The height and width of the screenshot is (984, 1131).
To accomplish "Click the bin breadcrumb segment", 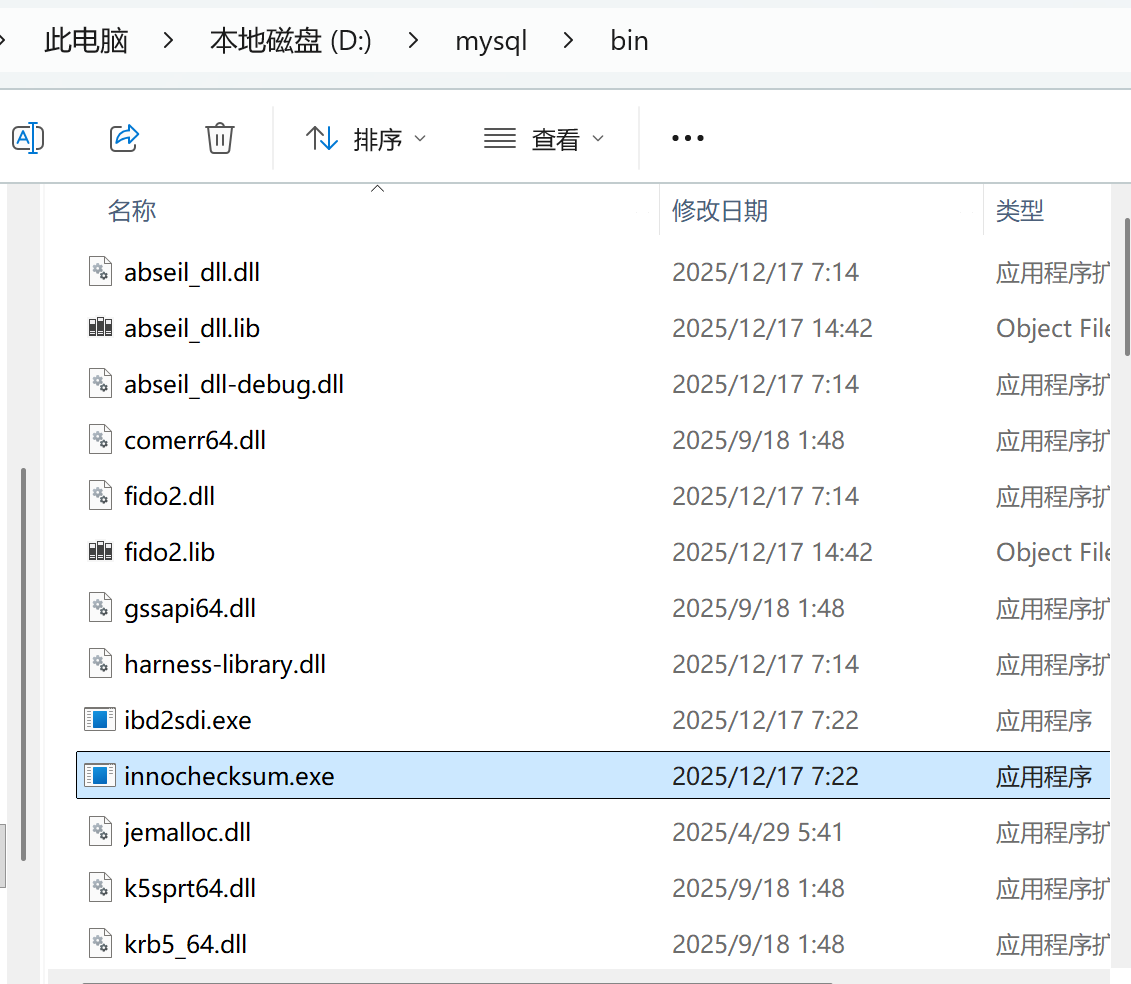I will (x=629, y=40).
